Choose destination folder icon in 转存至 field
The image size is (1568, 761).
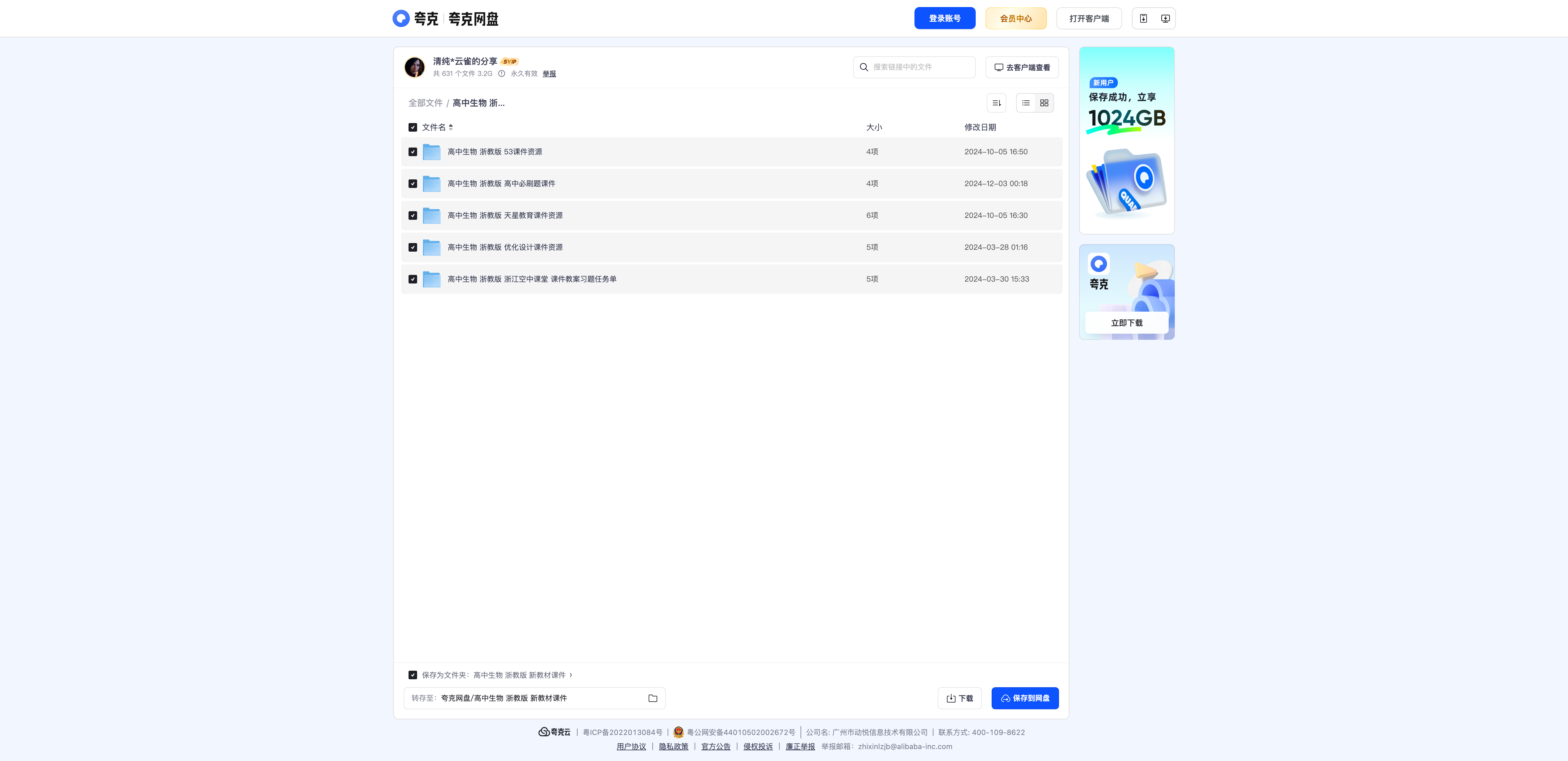point(653,698)
